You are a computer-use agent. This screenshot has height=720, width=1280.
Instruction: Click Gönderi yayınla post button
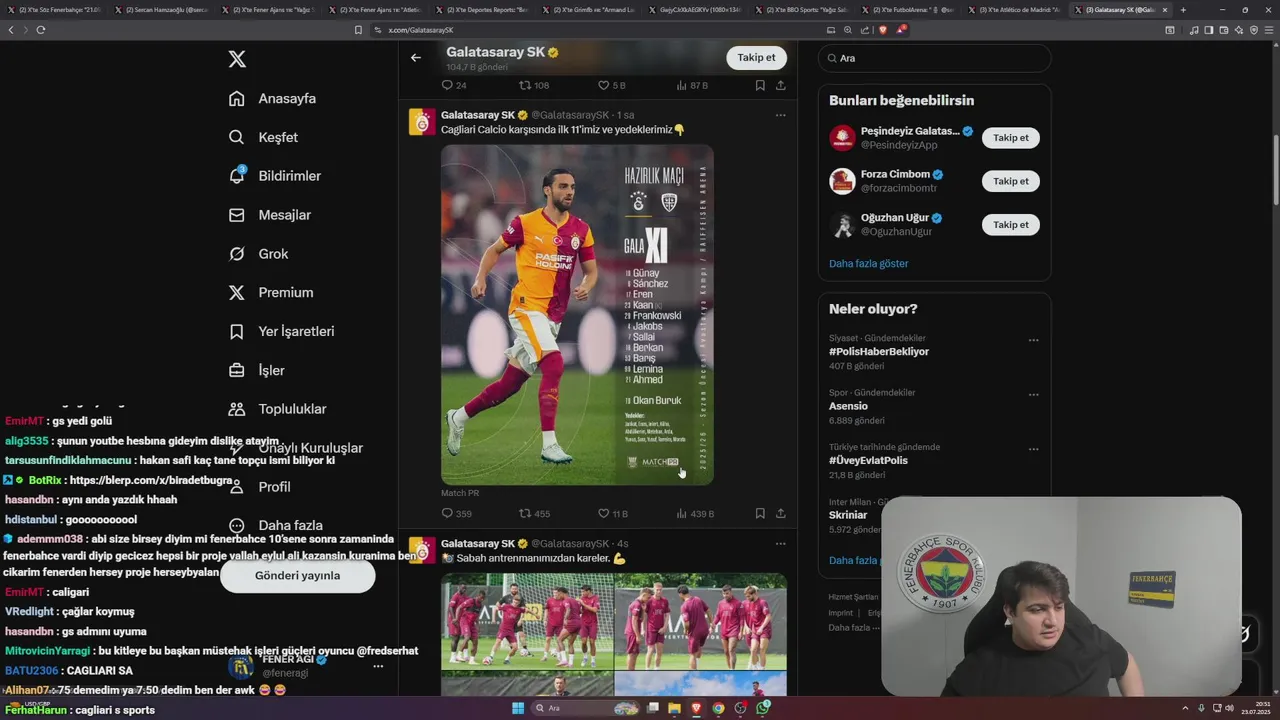[x=298, y=576]
